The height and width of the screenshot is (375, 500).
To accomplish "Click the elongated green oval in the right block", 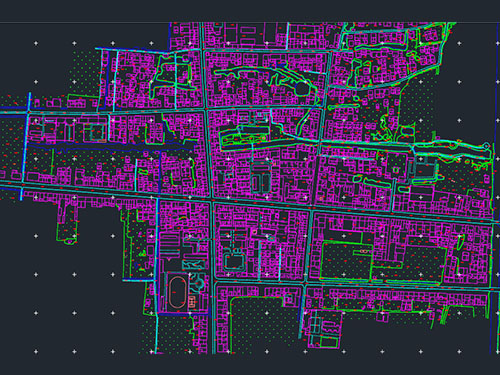I will click(377, 182).
